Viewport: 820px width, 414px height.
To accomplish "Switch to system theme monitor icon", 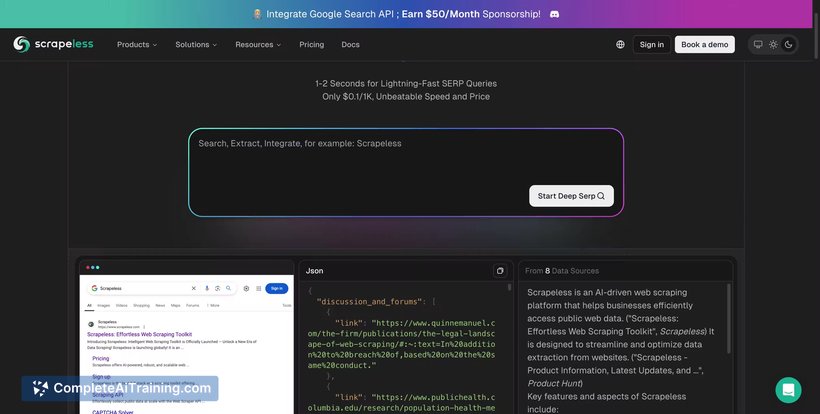I will 758,44.
